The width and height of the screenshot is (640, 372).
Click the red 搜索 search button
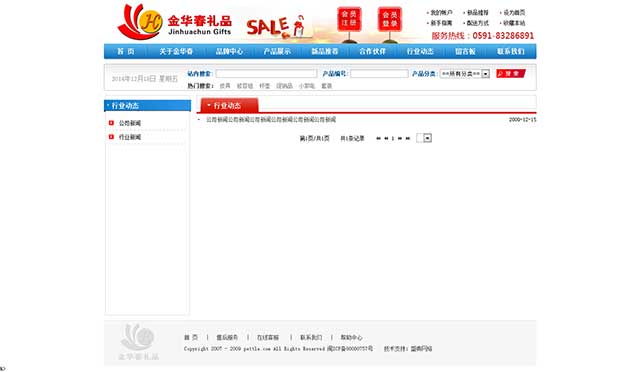[x=511, y=74]
